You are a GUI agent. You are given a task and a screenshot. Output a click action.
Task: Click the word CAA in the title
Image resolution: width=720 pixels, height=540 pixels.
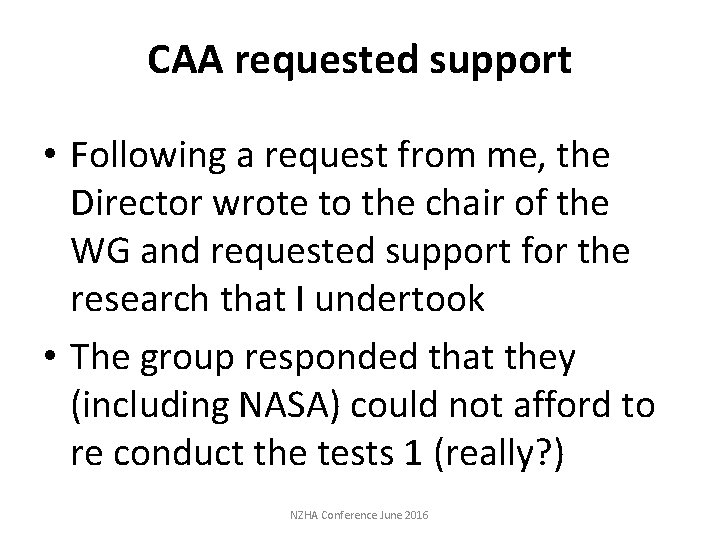coord(186,59)
